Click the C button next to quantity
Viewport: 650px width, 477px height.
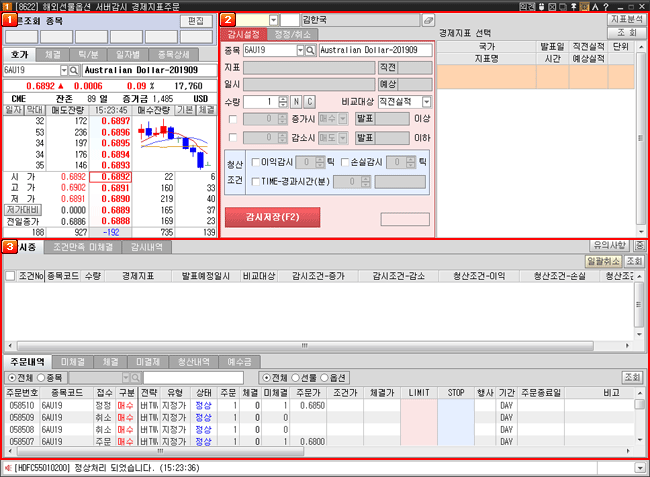[x=309, y=102]
